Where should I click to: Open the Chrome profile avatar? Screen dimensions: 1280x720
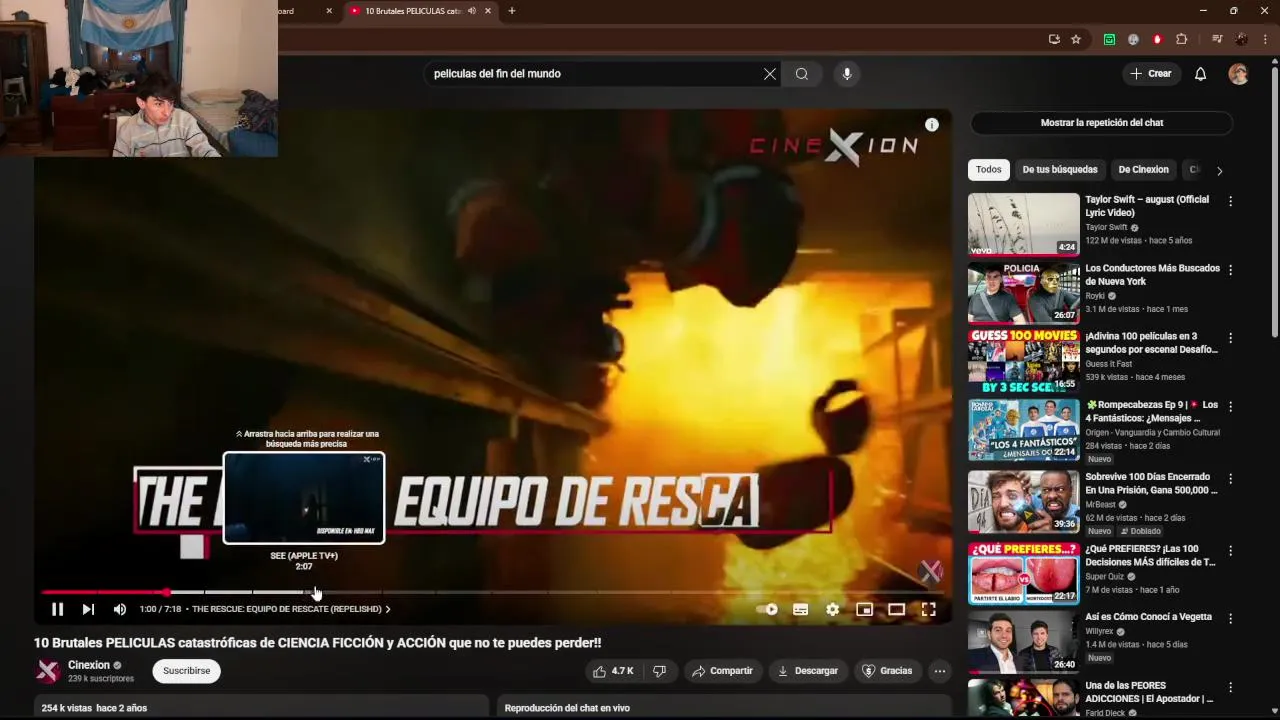[1241, 39]
